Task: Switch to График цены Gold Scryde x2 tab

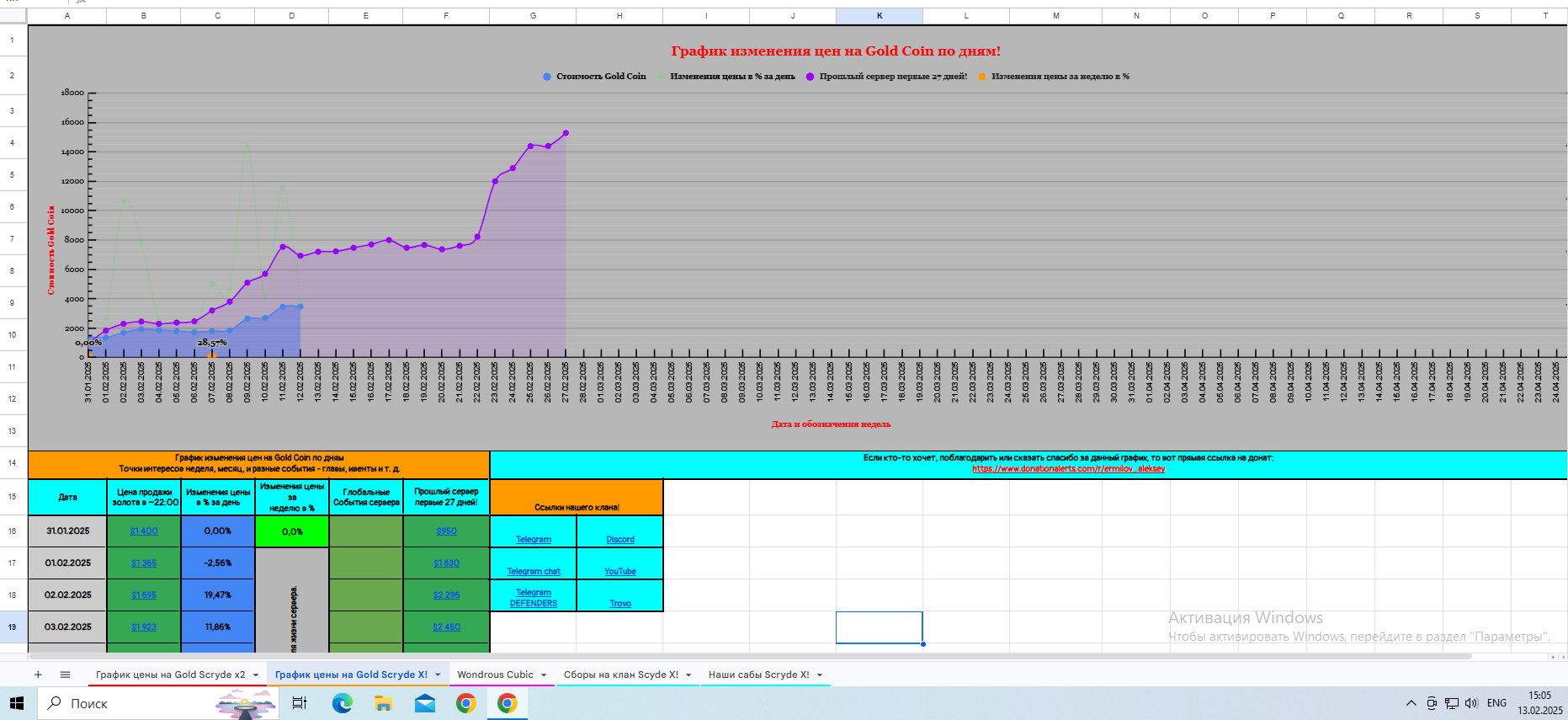Action: (x=170, y=675)
